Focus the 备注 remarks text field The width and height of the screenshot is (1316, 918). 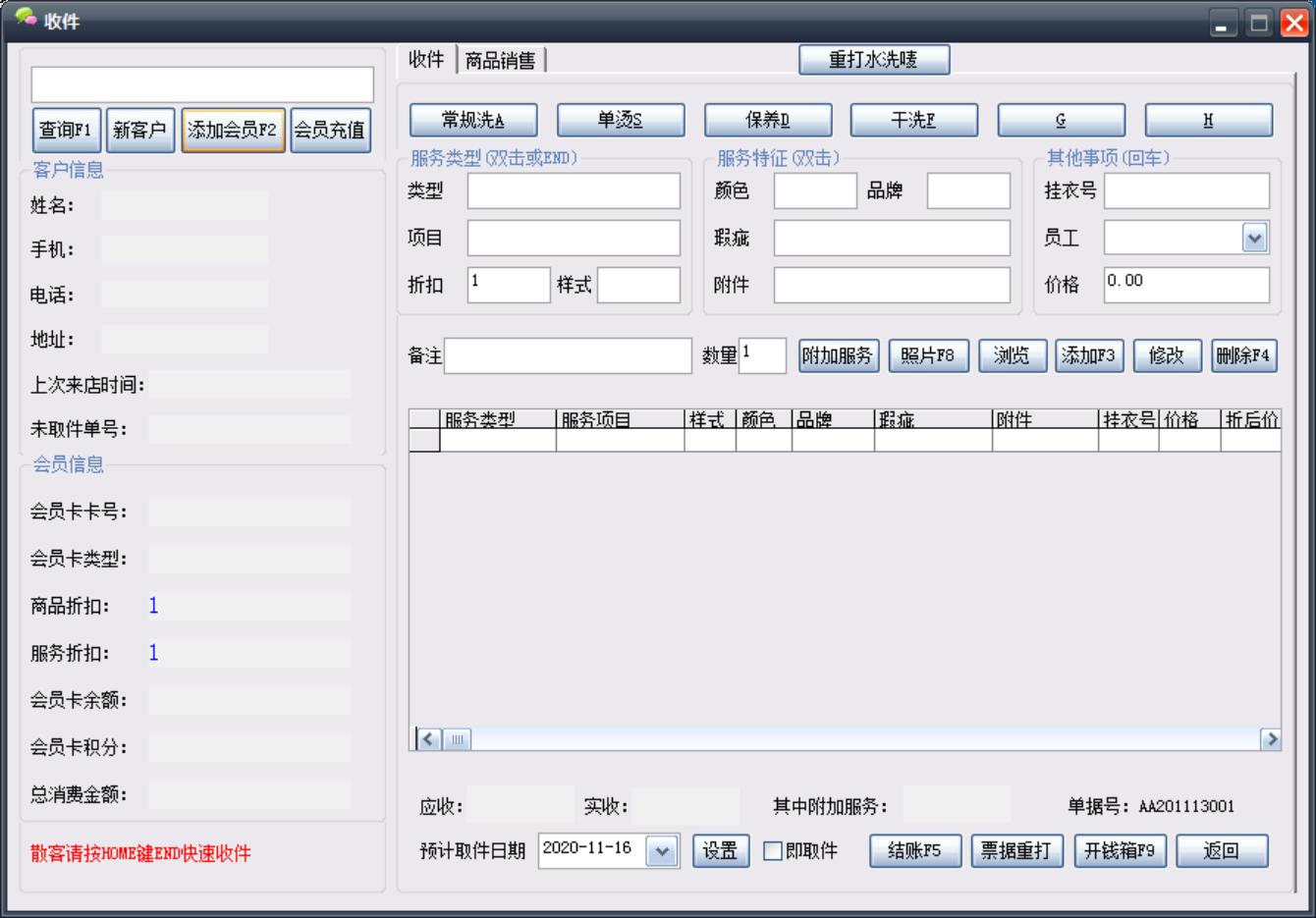[568, 355]
